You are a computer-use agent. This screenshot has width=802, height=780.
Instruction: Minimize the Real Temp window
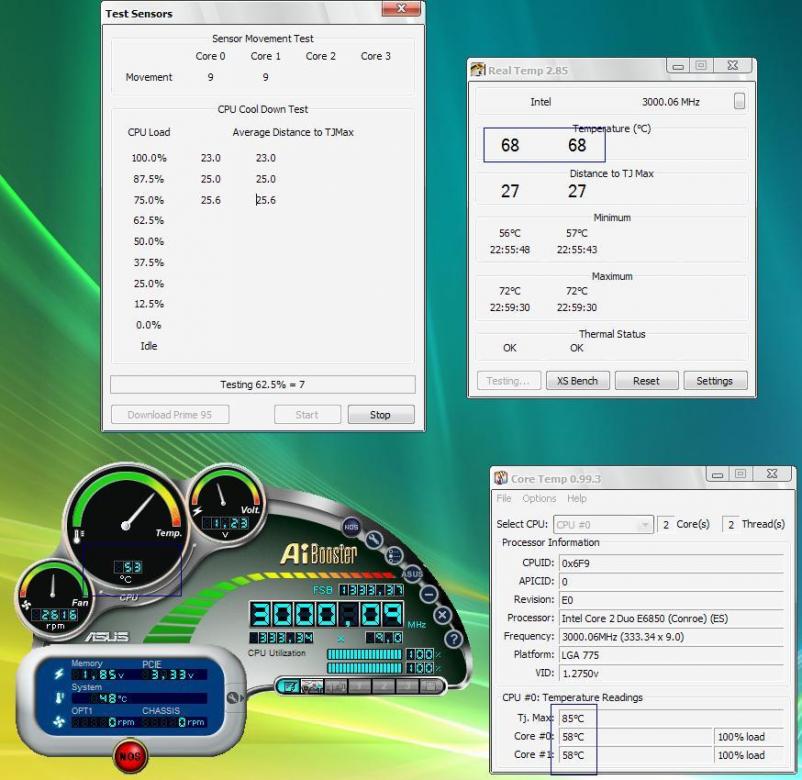[678, 66]
